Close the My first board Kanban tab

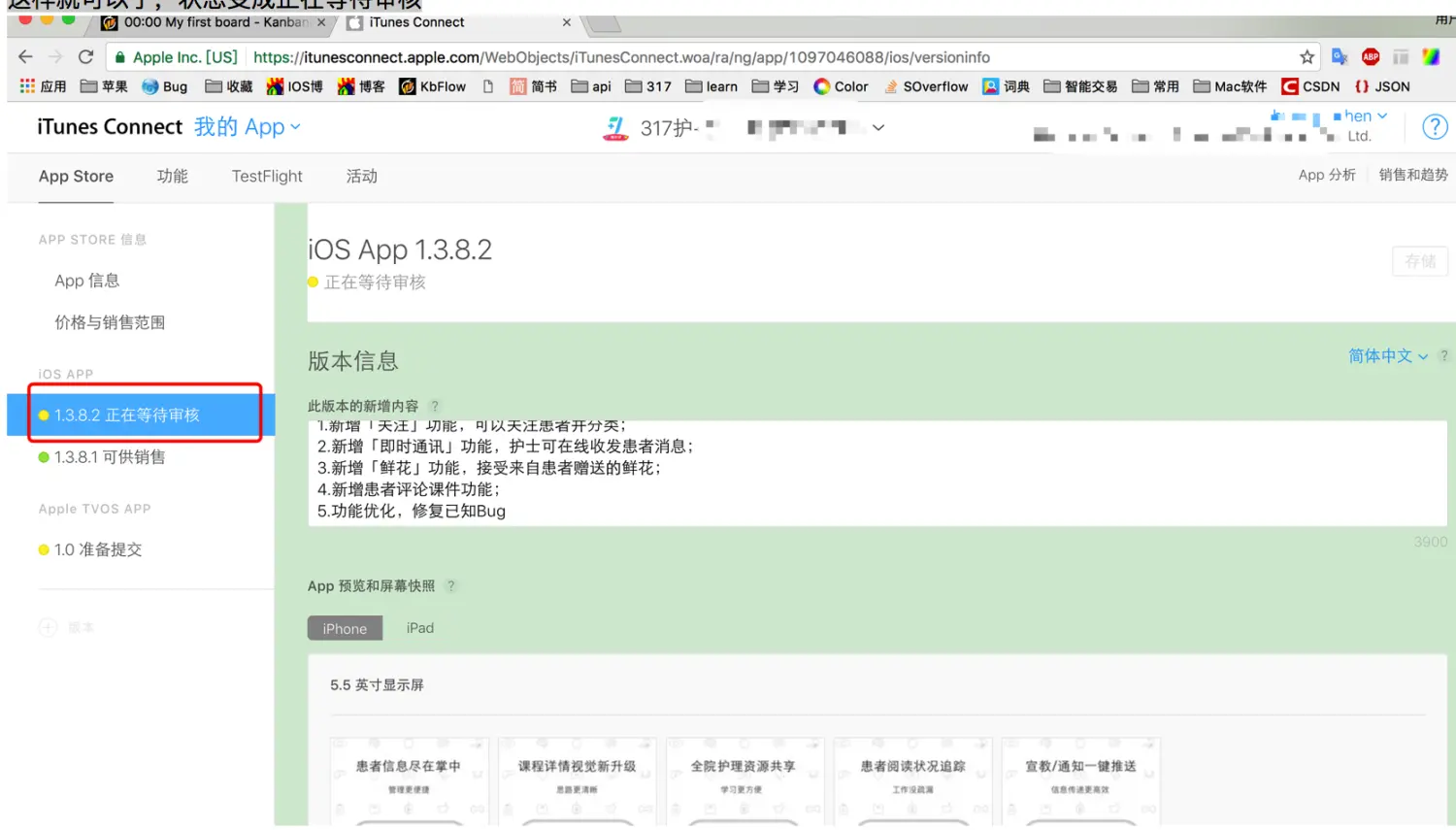(x=321, y=22)
